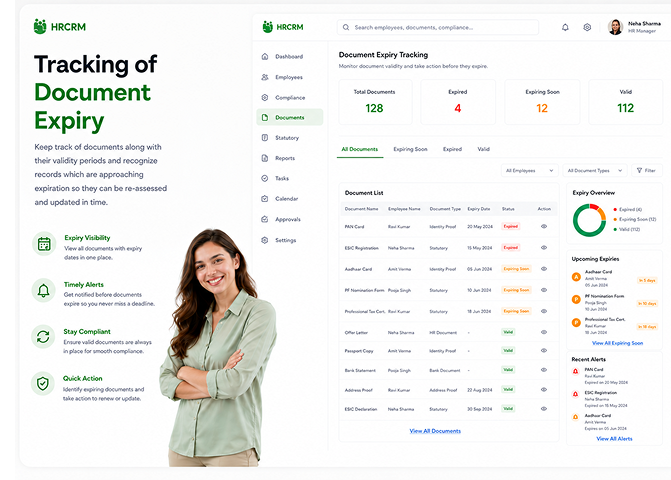
Task: Click the Quick Action shield icon
Action: pyautogui.click(x=43, y=384)
